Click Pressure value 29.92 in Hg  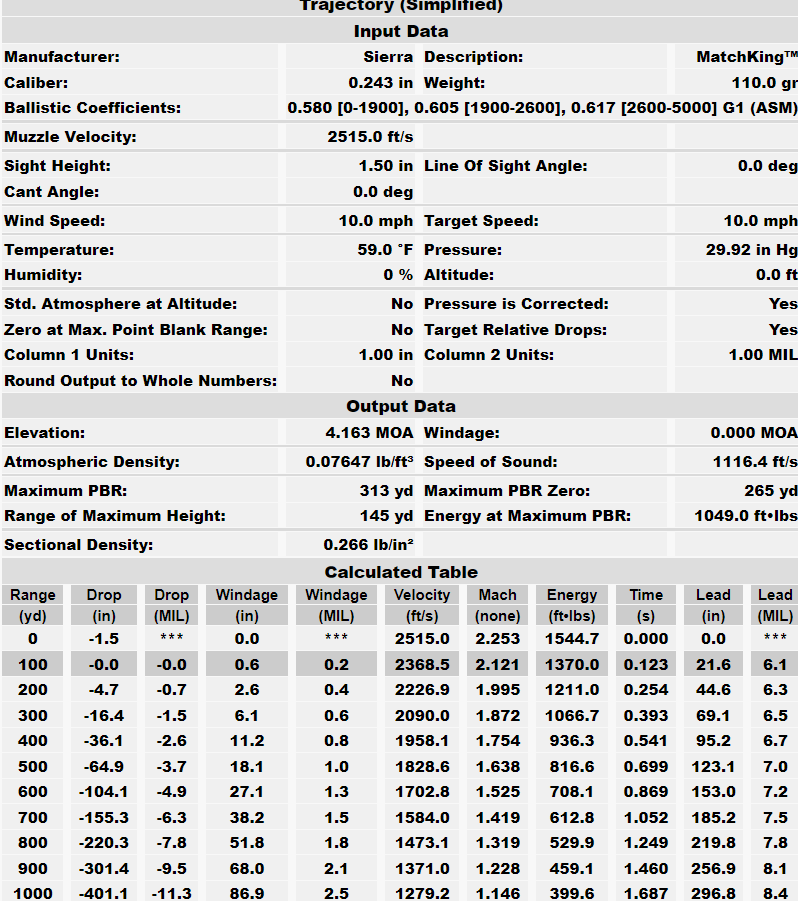[751, 250]
